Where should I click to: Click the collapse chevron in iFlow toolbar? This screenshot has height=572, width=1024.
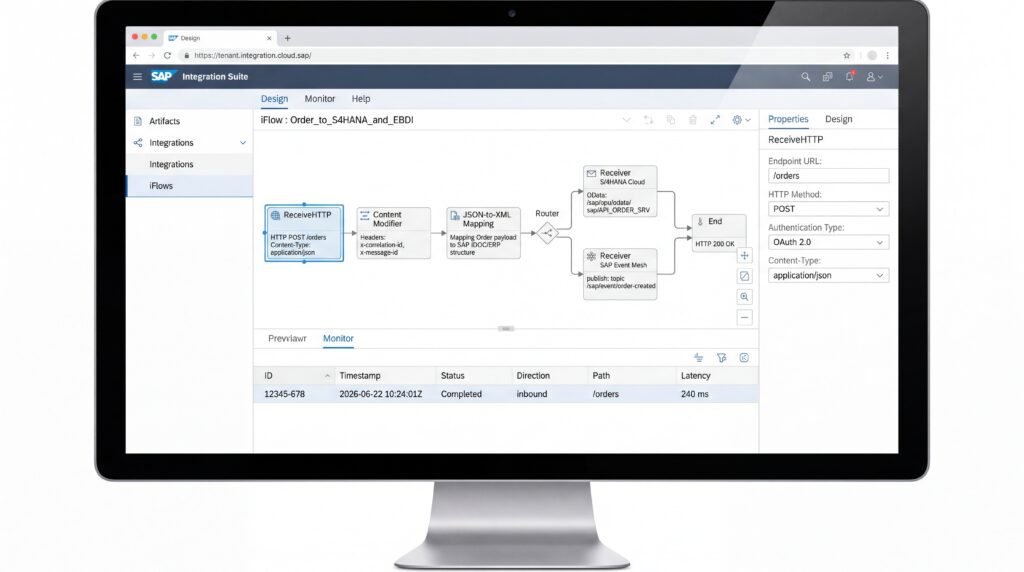point(626,120)
